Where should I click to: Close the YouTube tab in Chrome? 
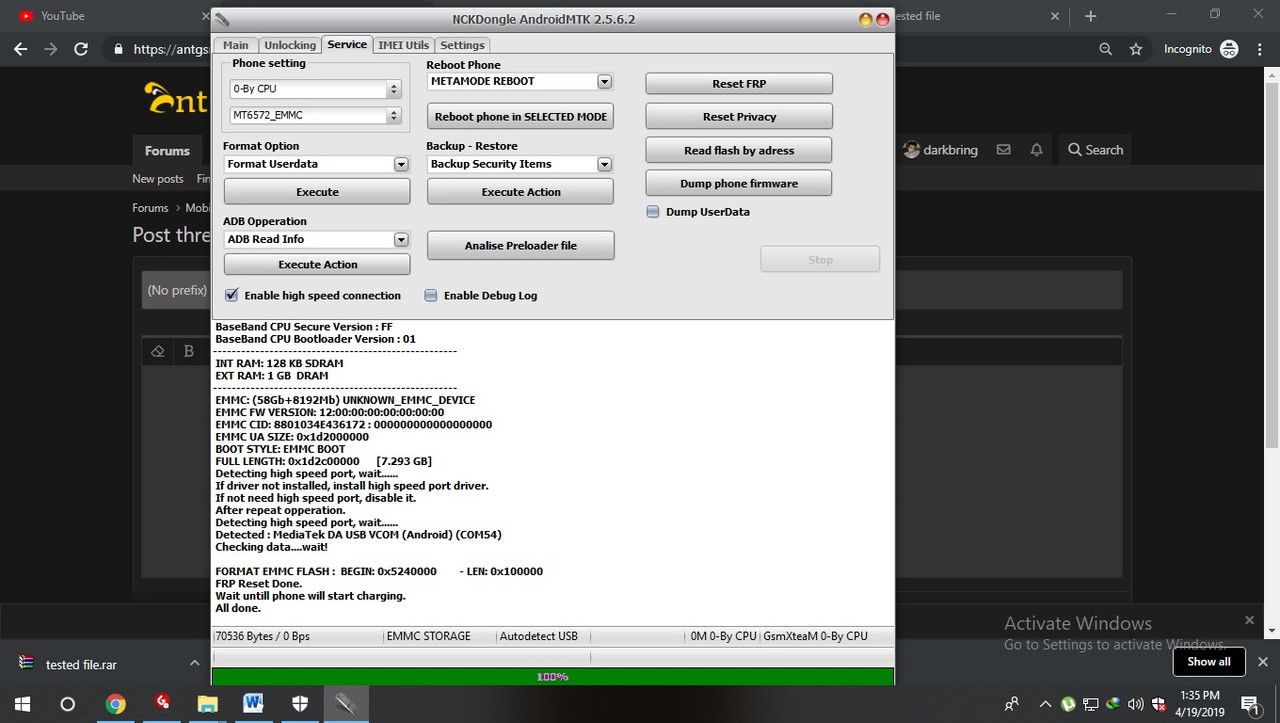point(206,16)
